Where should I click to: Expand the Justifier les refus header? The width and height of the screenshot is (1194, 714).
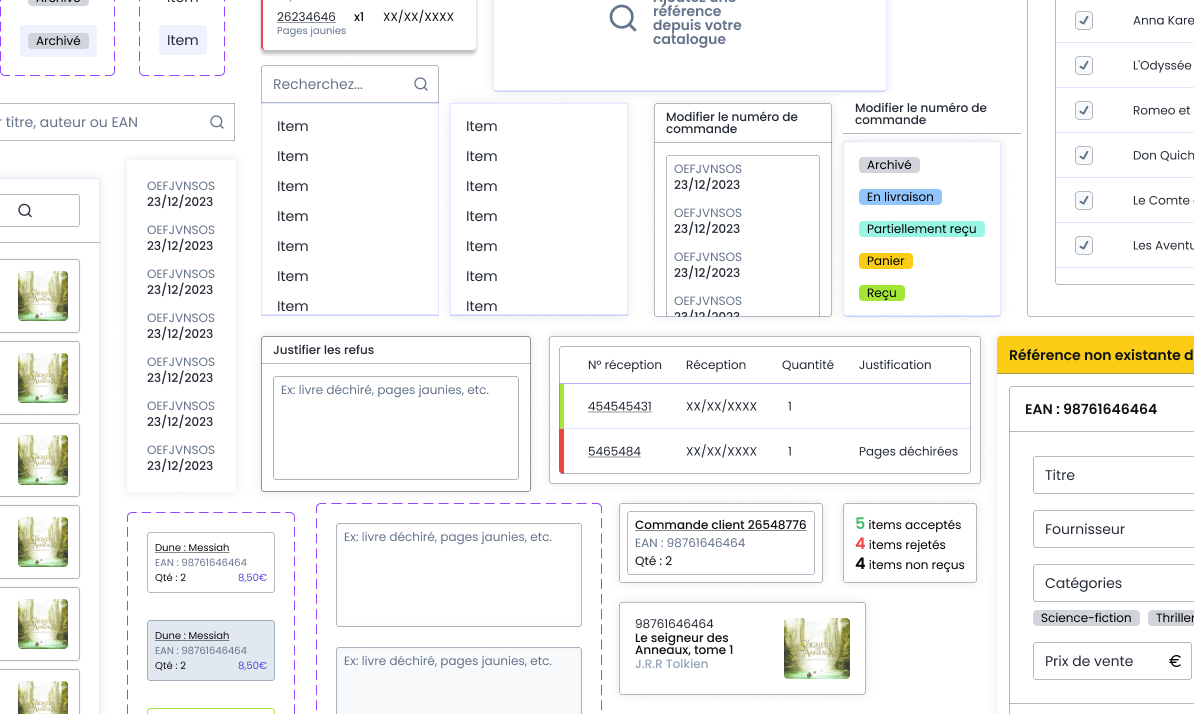click(395, 350)
